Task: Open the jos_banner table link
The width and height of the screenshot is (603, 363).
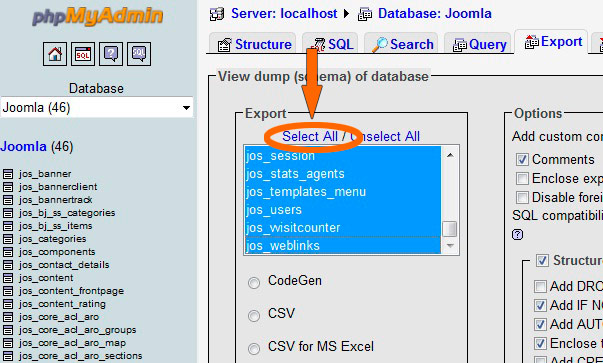Action: point(45,174)
